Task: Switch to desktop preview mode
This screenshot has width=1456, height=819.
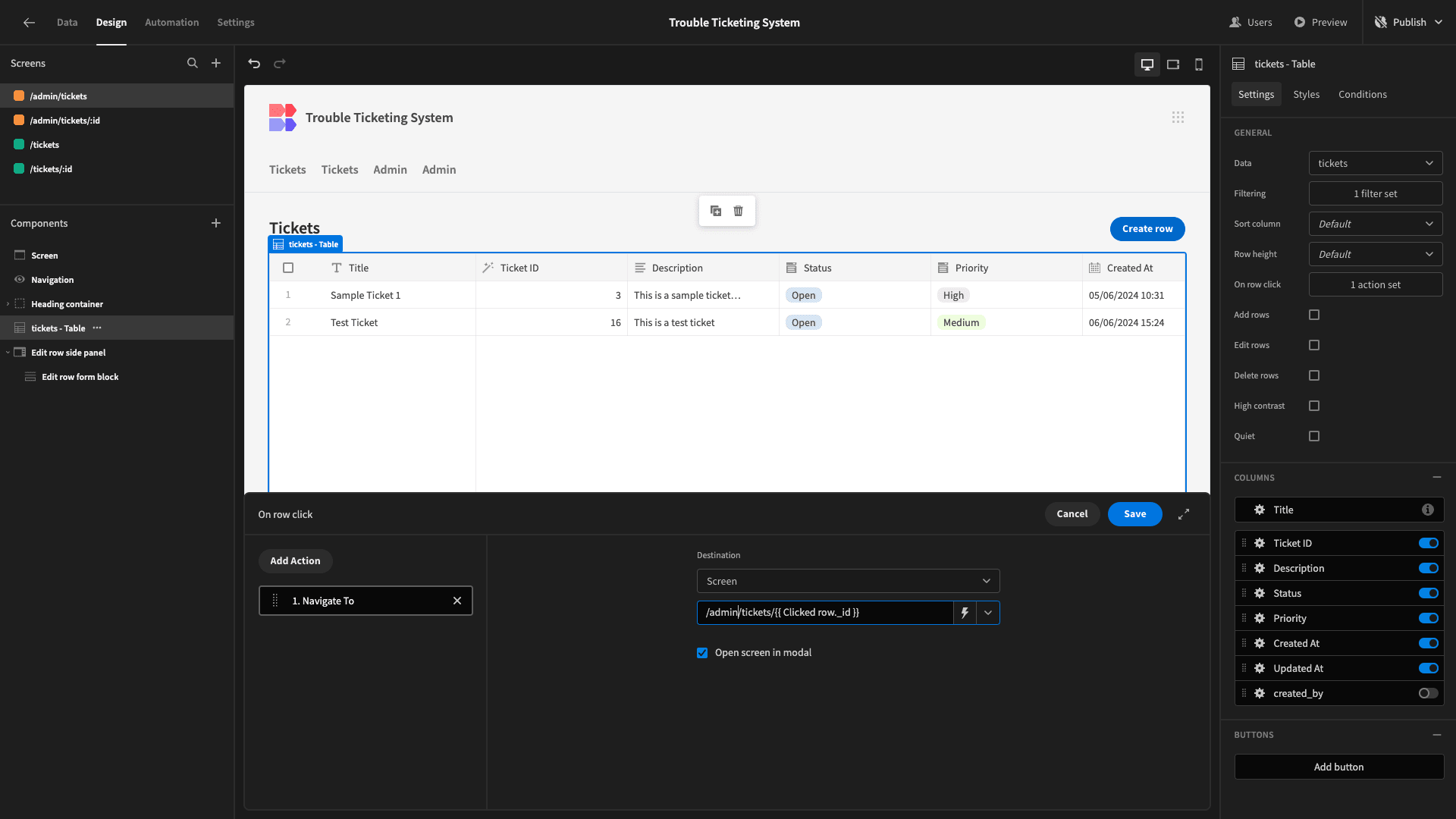Action: tap(1147, 64)
